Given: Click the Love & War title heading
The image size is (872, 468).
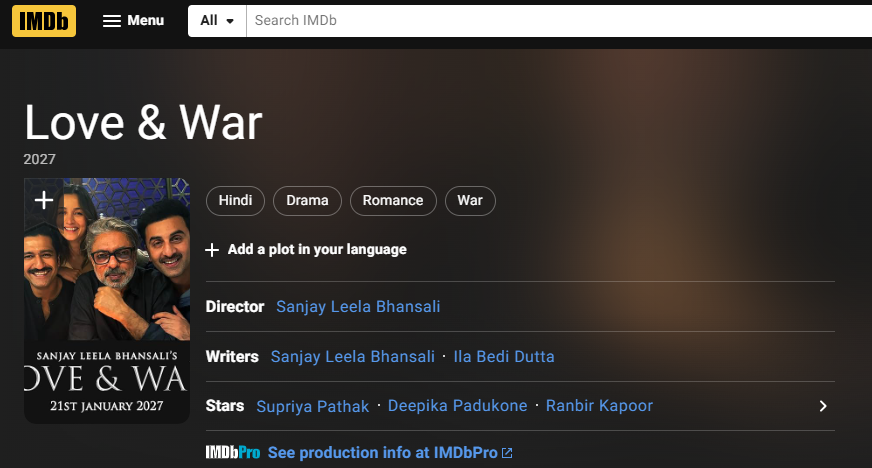Looking at the screenshot, I should pos(143,123).
